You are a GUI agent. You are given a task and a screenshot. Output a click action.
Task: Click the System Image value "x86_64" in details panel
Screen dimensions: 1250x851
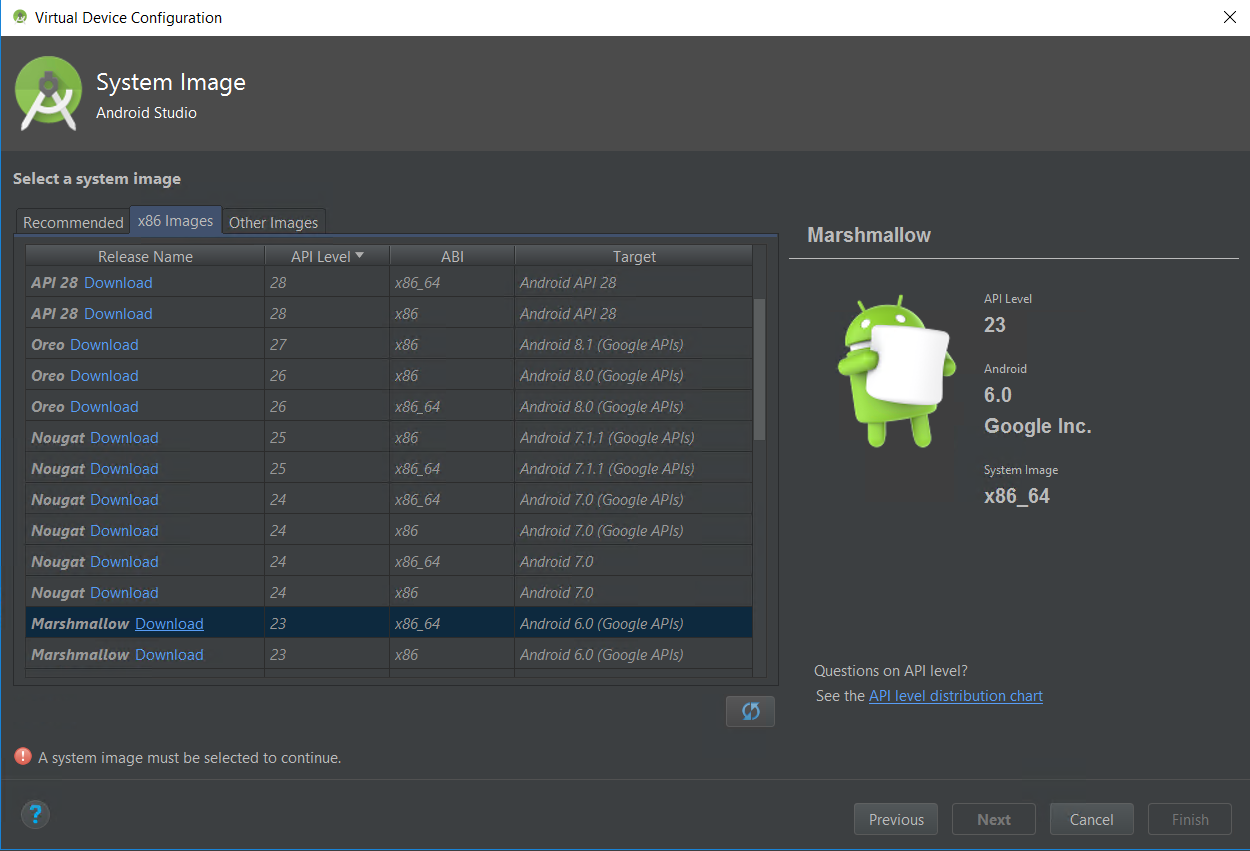(x=1017, y=496)
